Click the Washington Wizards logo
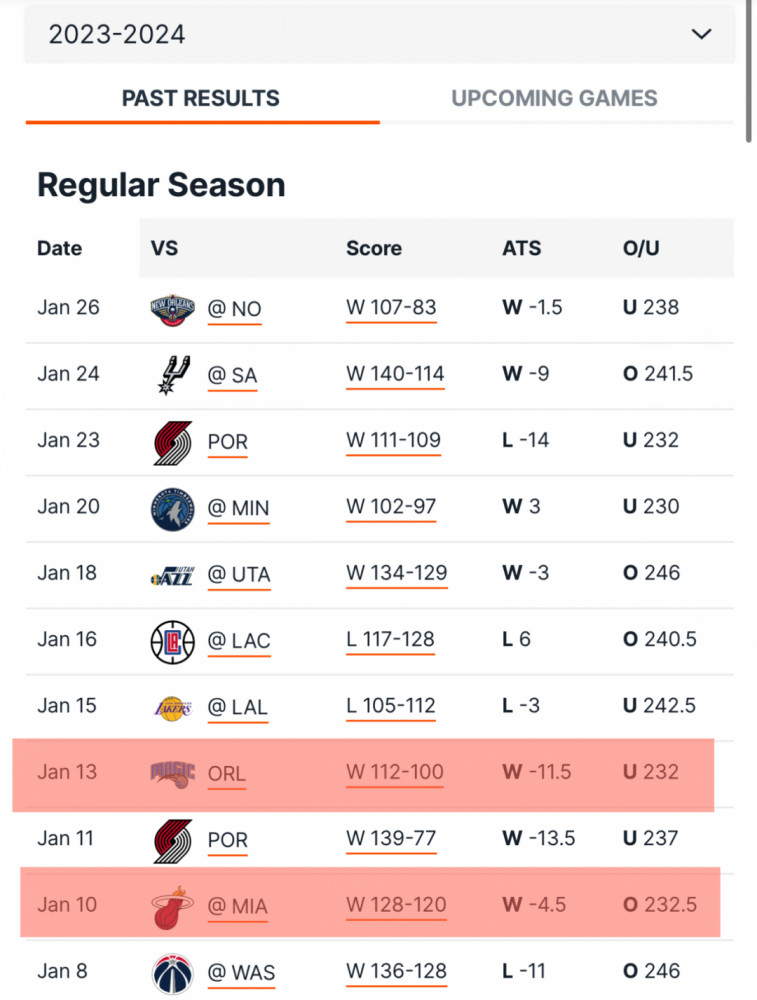Viewport: 757px width, 1000px height. [x=172, y=974]
